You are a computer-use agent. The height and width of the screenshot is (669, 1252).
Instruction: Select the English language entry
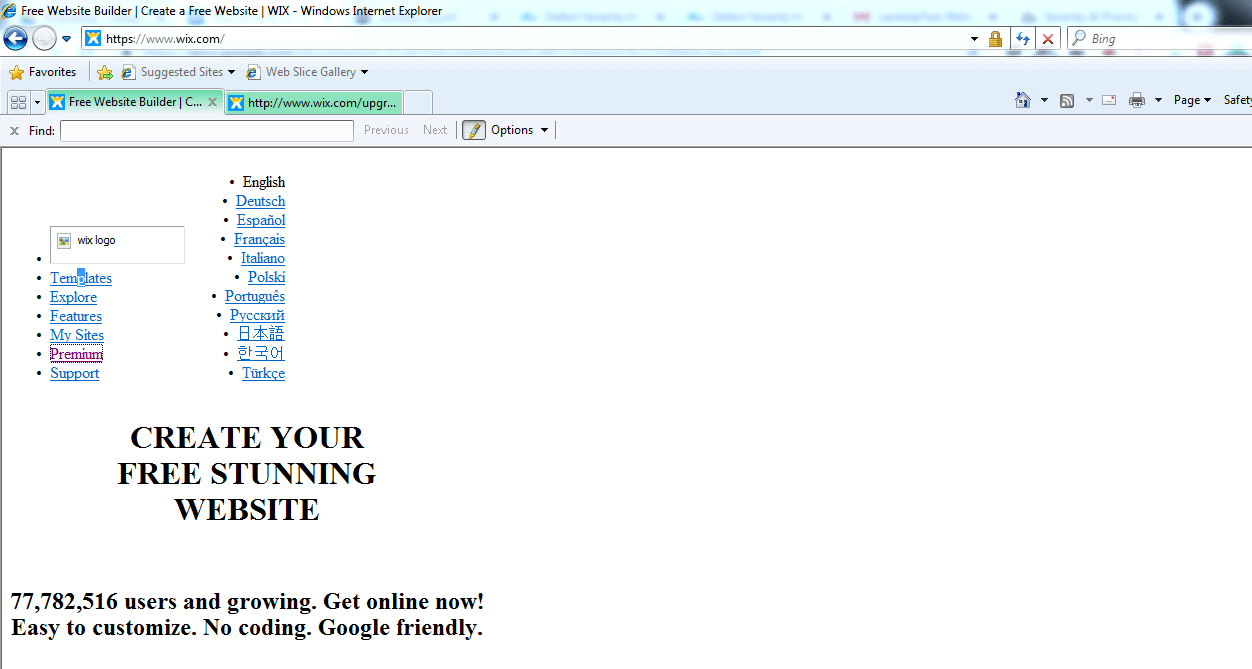[x=264, y=182]
